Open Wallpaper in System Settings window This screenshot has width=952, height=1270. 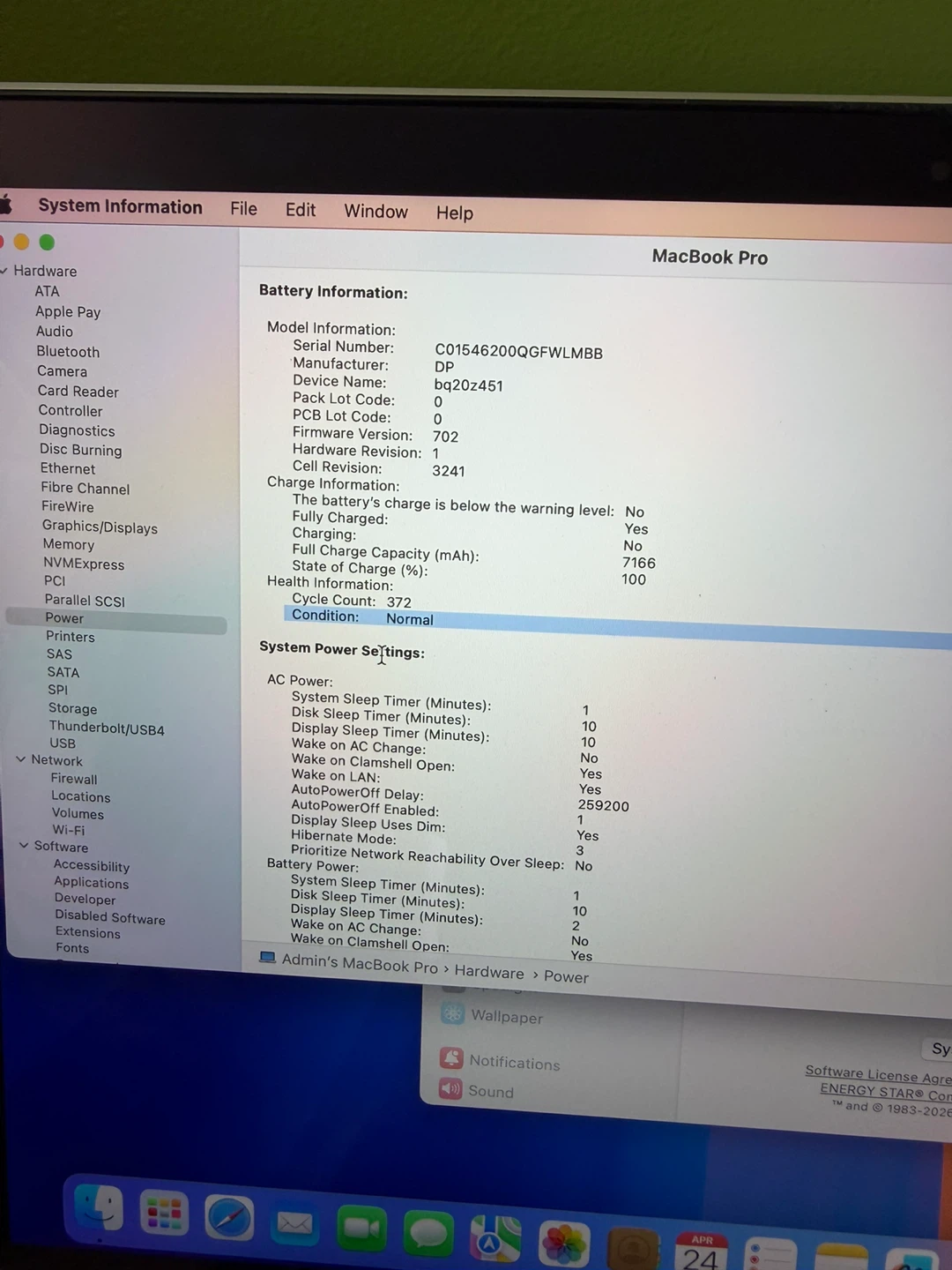tap(493, 1016)
